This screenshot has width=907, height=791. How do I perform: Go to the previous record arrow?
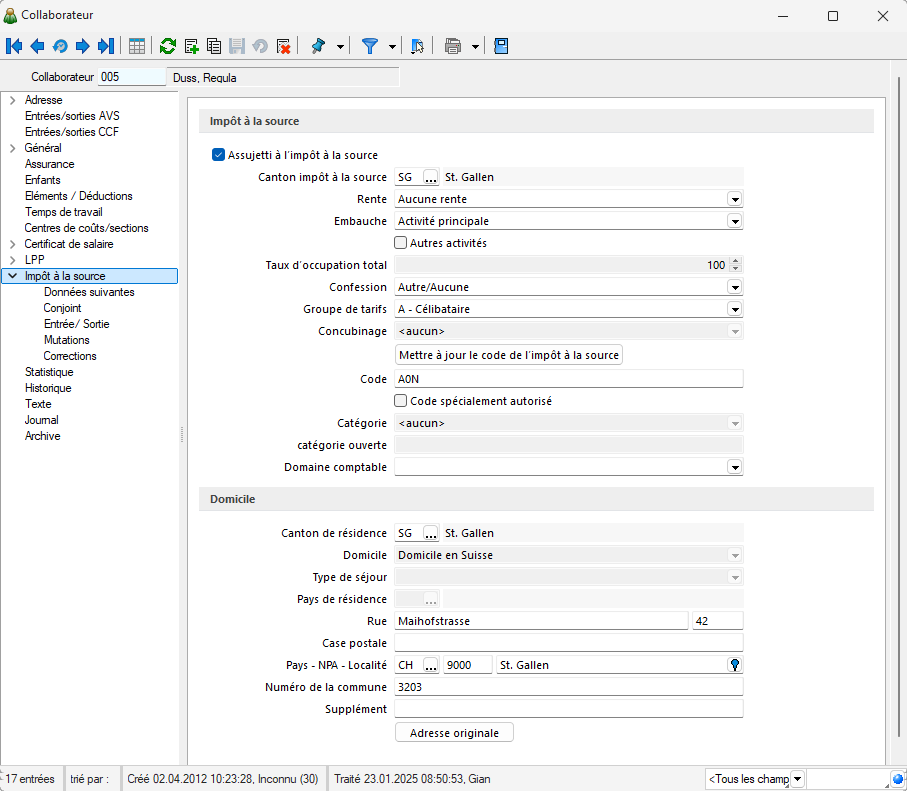(x=37, y=46)
